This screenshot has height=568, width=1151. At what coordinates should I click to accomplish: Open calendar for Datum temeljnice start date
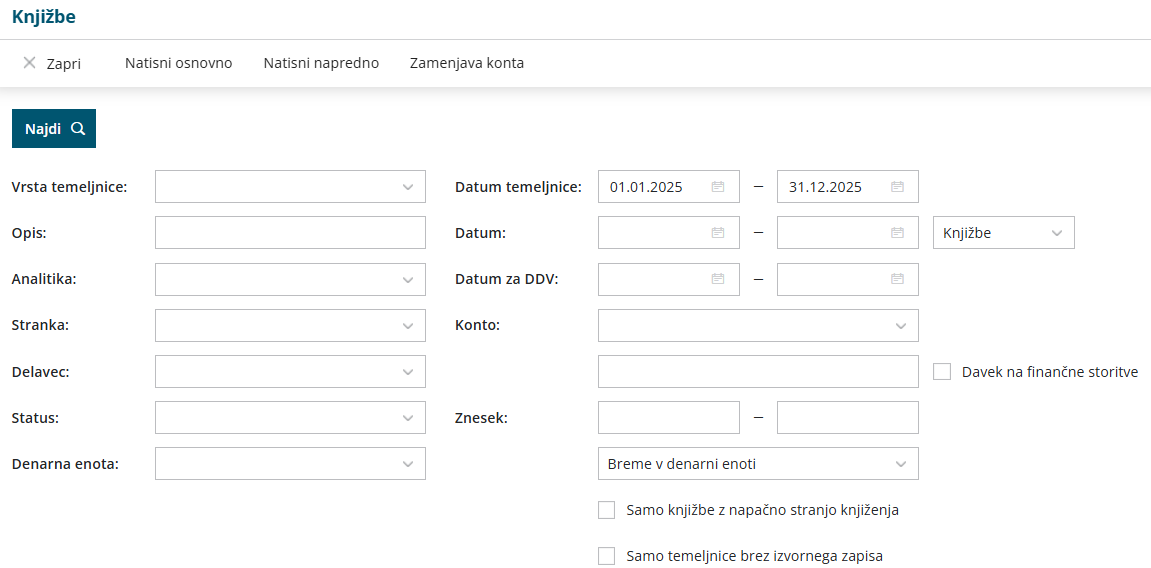[718, 187]
